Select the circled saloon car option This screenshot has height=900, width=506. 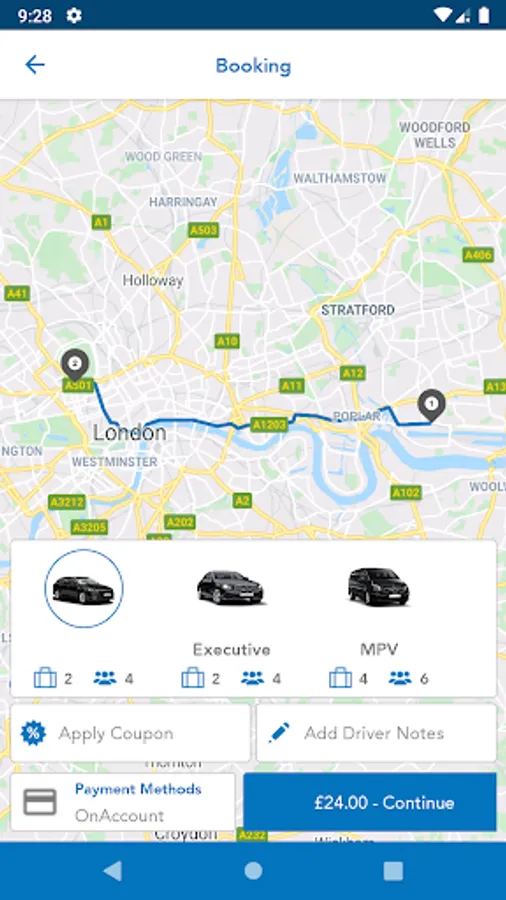(84, 588)
